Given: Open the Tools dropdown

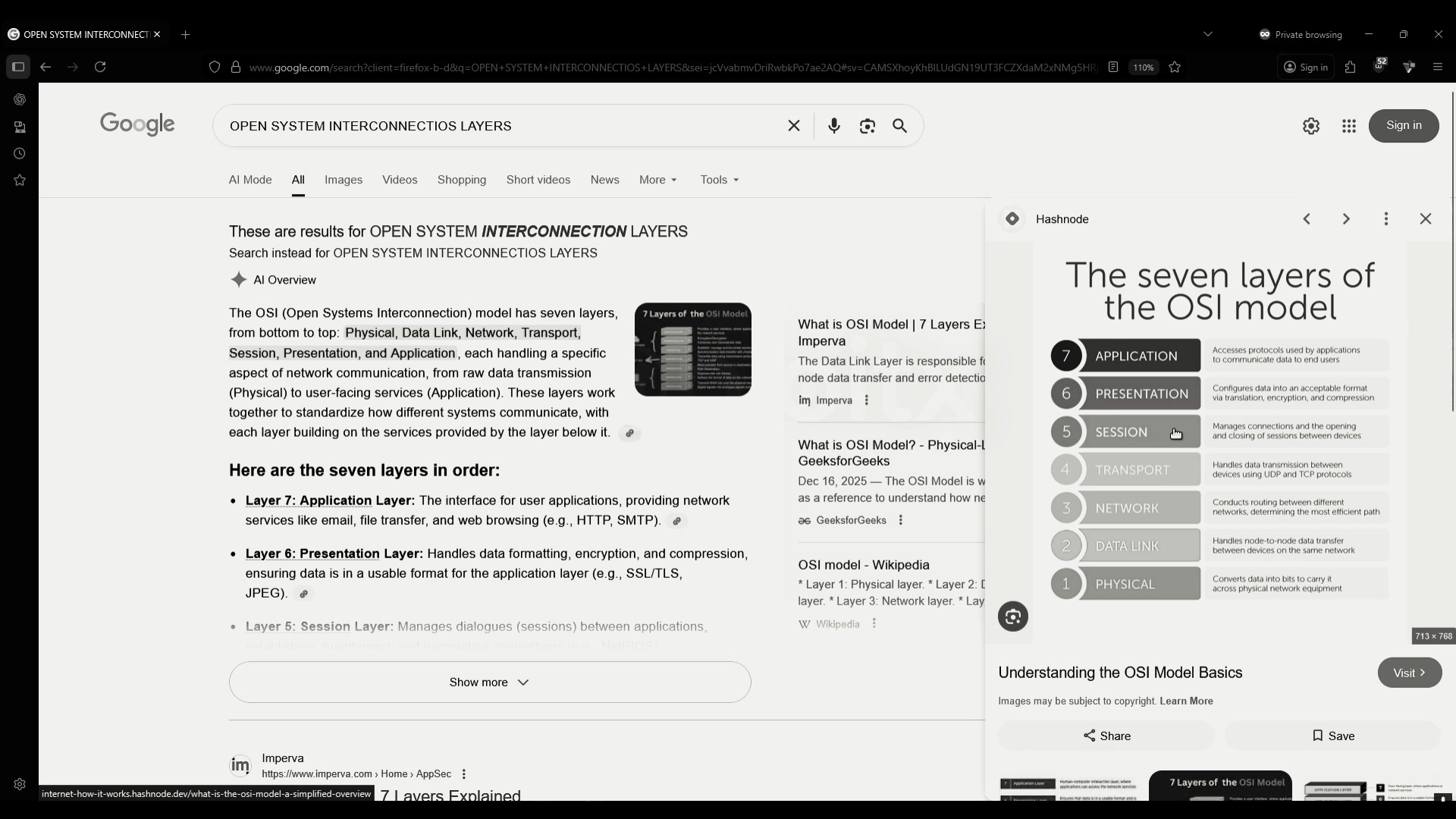Looking at the screenshot, I should 720,180.
